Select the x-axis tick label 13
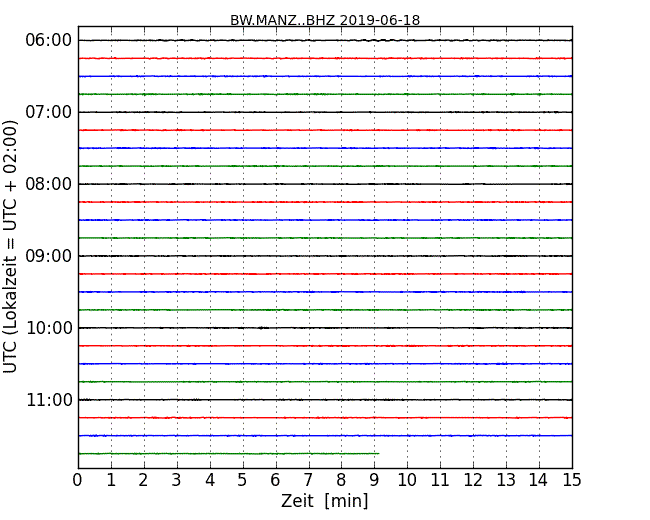650x520 pixels. (506, 480)
